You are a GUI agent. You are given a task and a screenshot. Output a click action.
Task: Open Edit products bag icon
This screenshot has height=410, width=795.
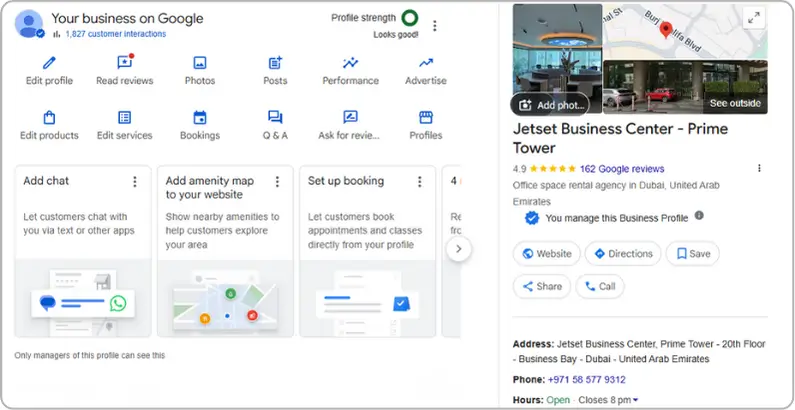point(49,118)
